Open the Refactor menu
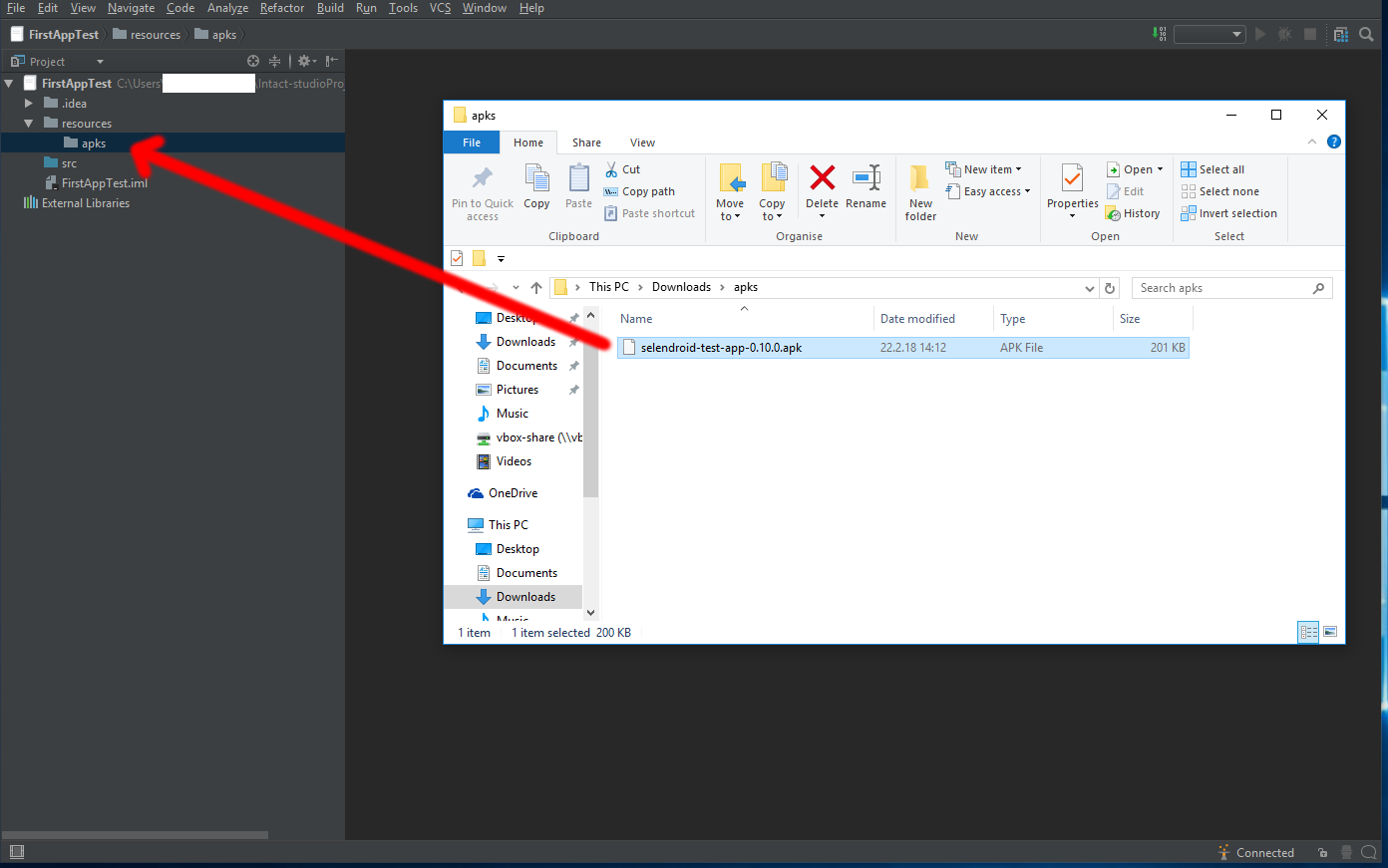The height and width of the screenshot is (868, 1388). pos(282,8)
